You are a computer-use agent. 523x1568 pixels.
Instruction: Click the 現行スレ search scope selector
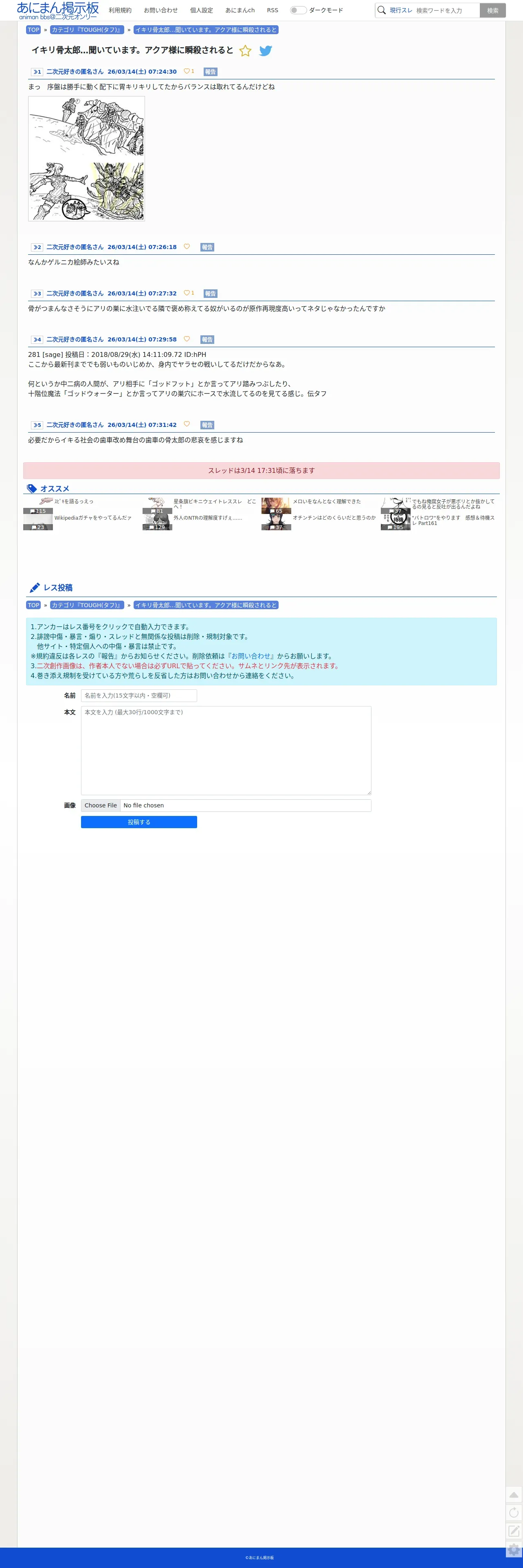[401, 10]
